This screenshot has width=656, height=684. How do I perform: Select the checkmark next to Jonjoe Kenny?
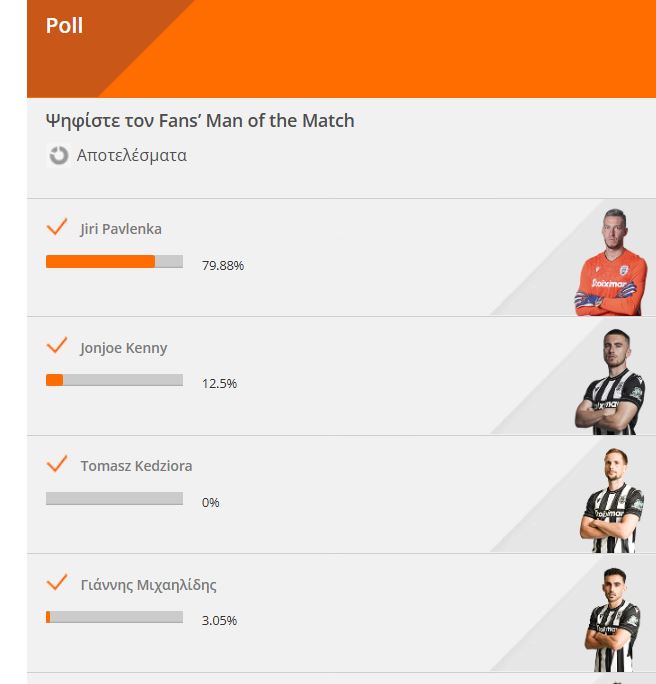coord(57,345)
